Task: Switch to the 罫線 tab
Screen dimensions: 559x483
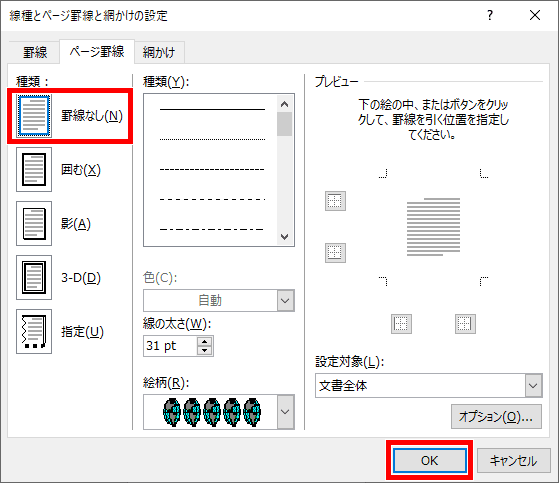Action: (35, 52)
